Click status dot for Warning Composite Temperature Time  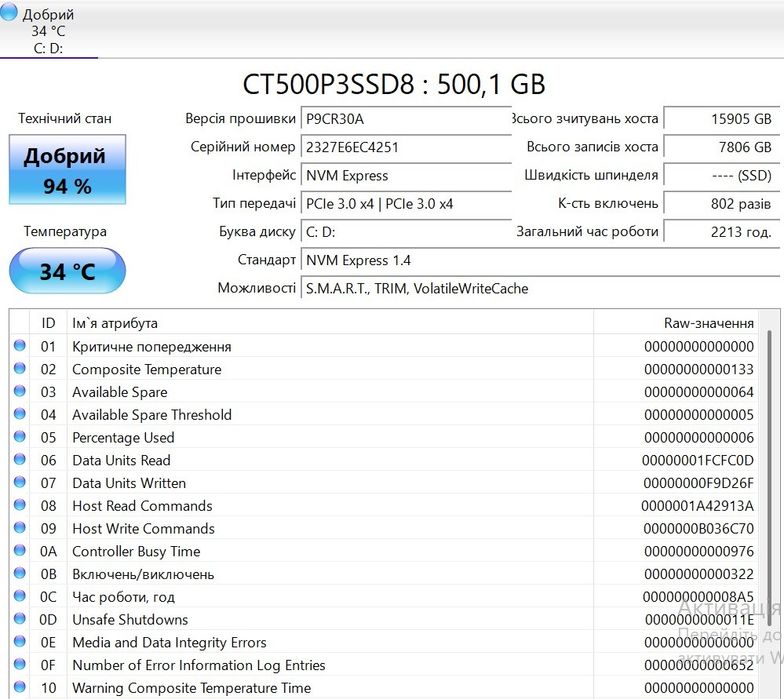click(x=20, y=687)
